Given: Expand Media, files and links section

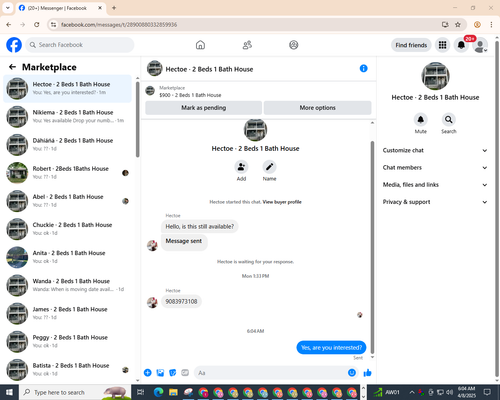Looking at the screenshot, I should 435,185.
